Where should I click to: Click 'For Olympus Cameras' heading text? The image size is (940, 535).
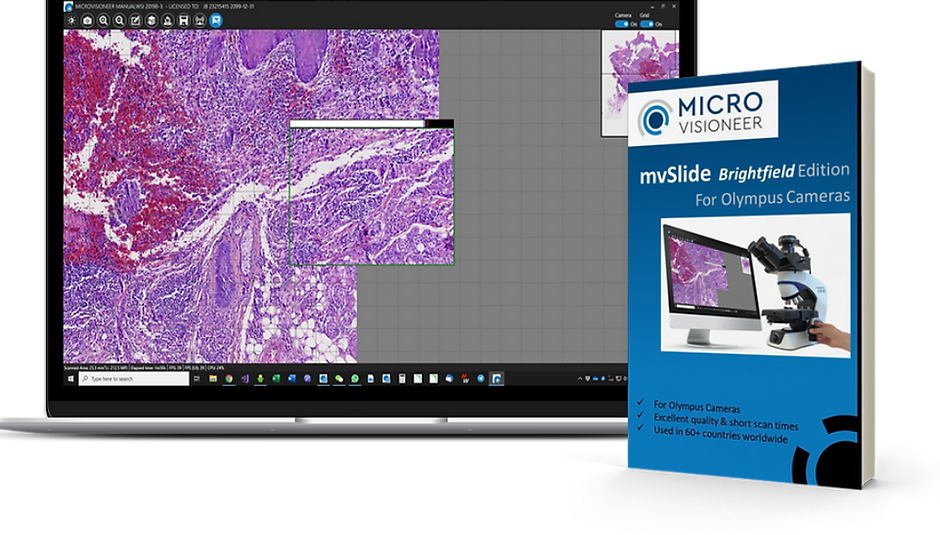pos(772,197)
